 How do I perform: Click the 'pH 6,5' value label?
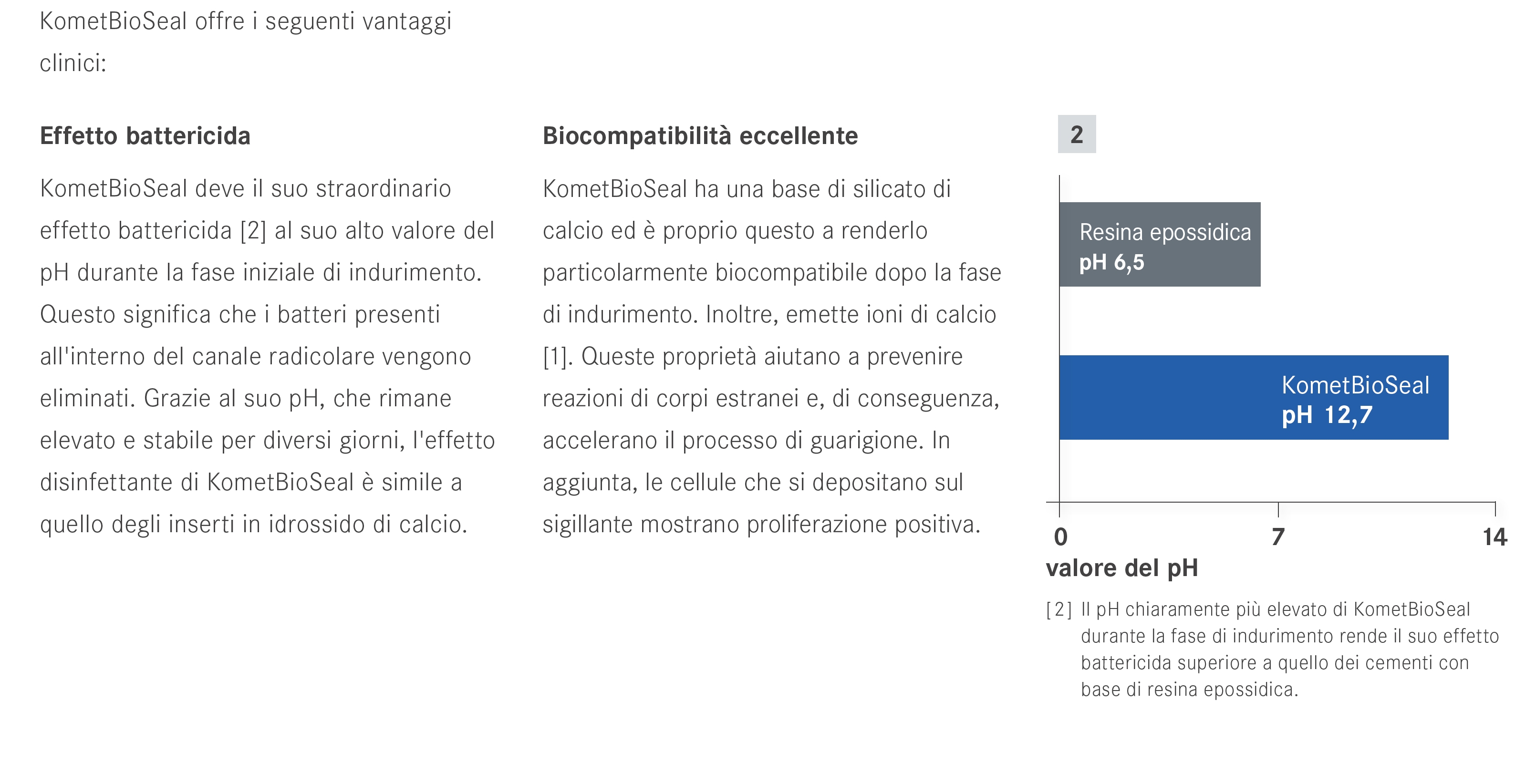(x=1111, y=262)
